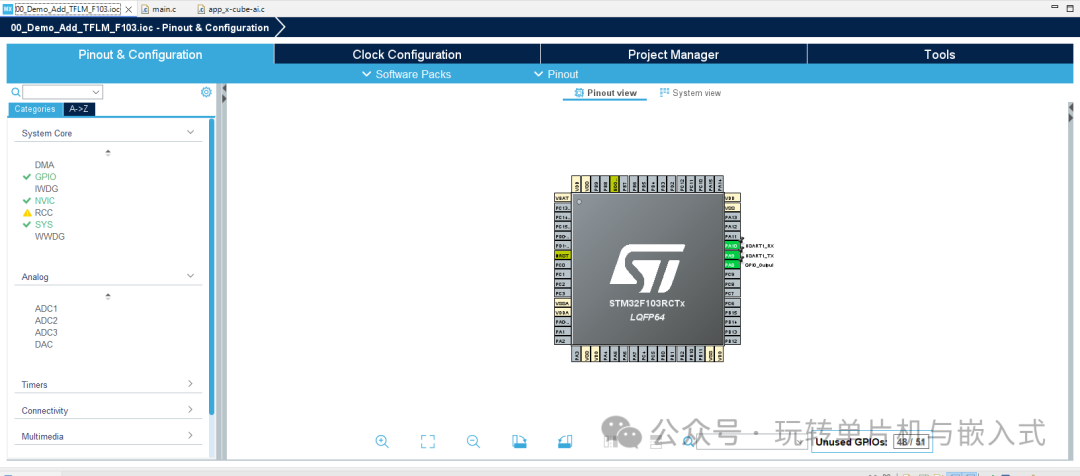Switch to the Clock Configuration tab
Screen dimensions: 1080x476
click(x=407, y=54)
